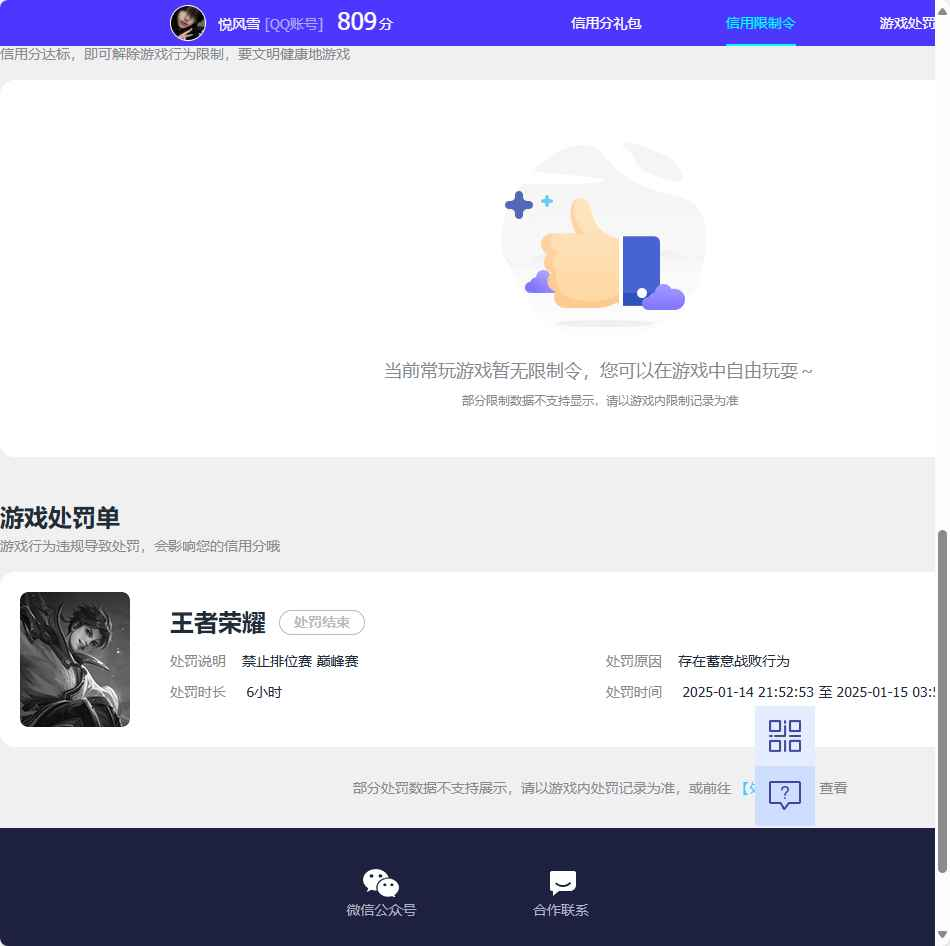Click the 合作联系 footer label

click(561, 910)
